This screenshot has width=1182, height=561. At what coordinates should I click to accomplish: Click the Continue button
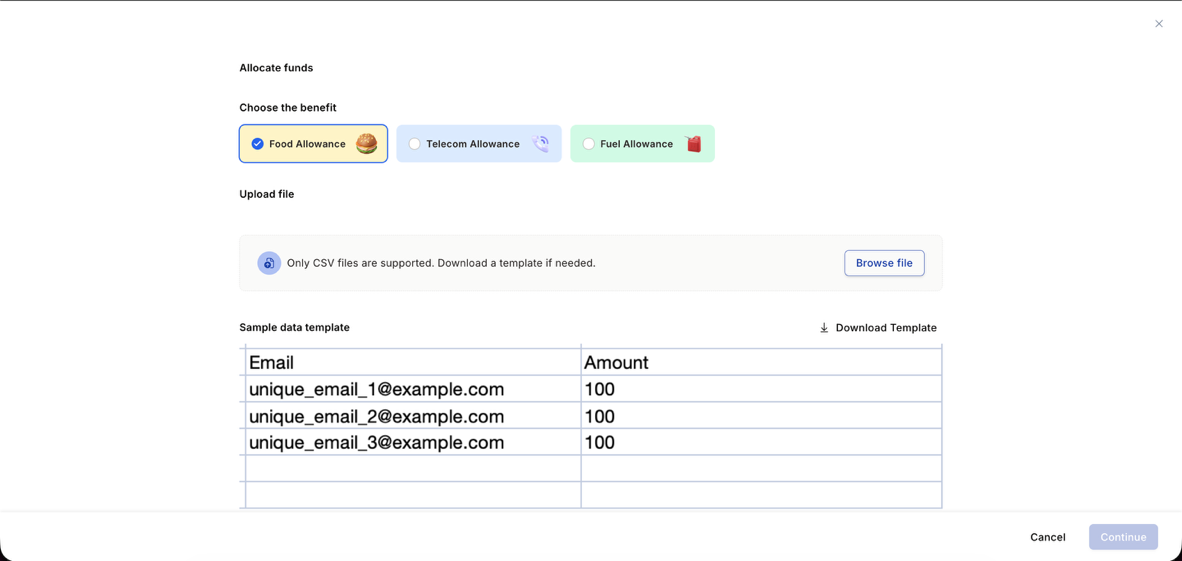coord(1123,537)
